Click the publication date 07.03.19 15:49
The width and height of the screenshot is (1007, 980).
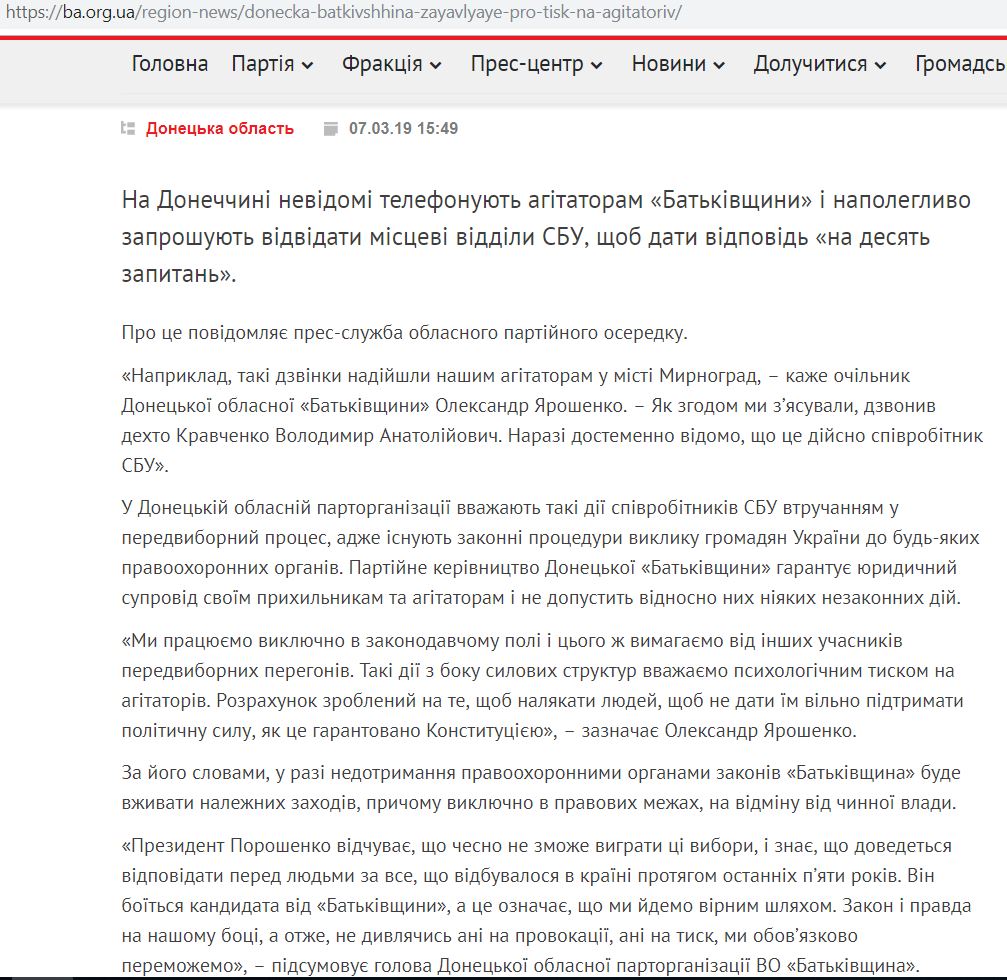(x=403, y=128)
